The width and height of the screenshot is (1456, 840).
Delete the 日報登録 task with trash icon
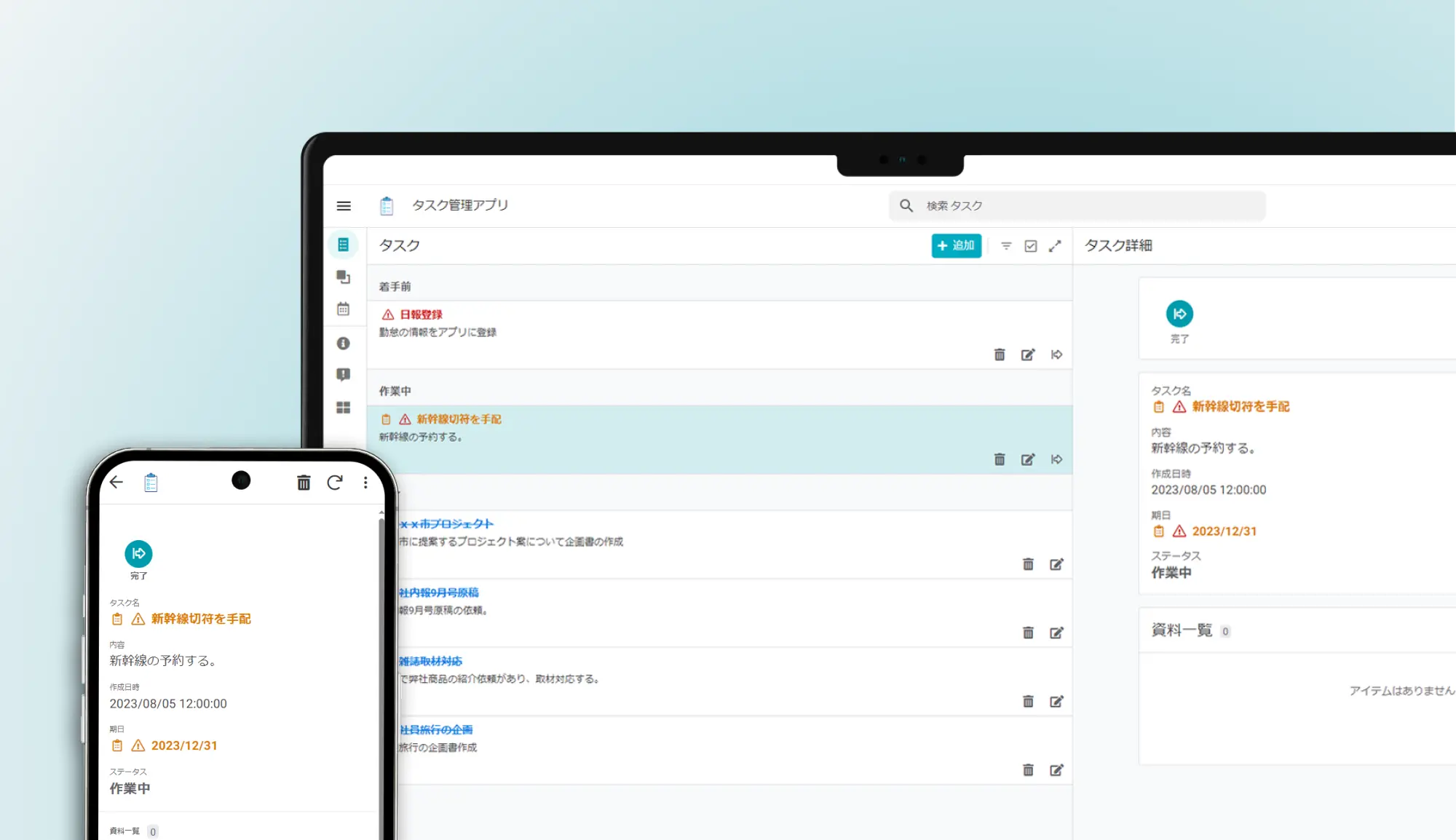[1000, 354]
